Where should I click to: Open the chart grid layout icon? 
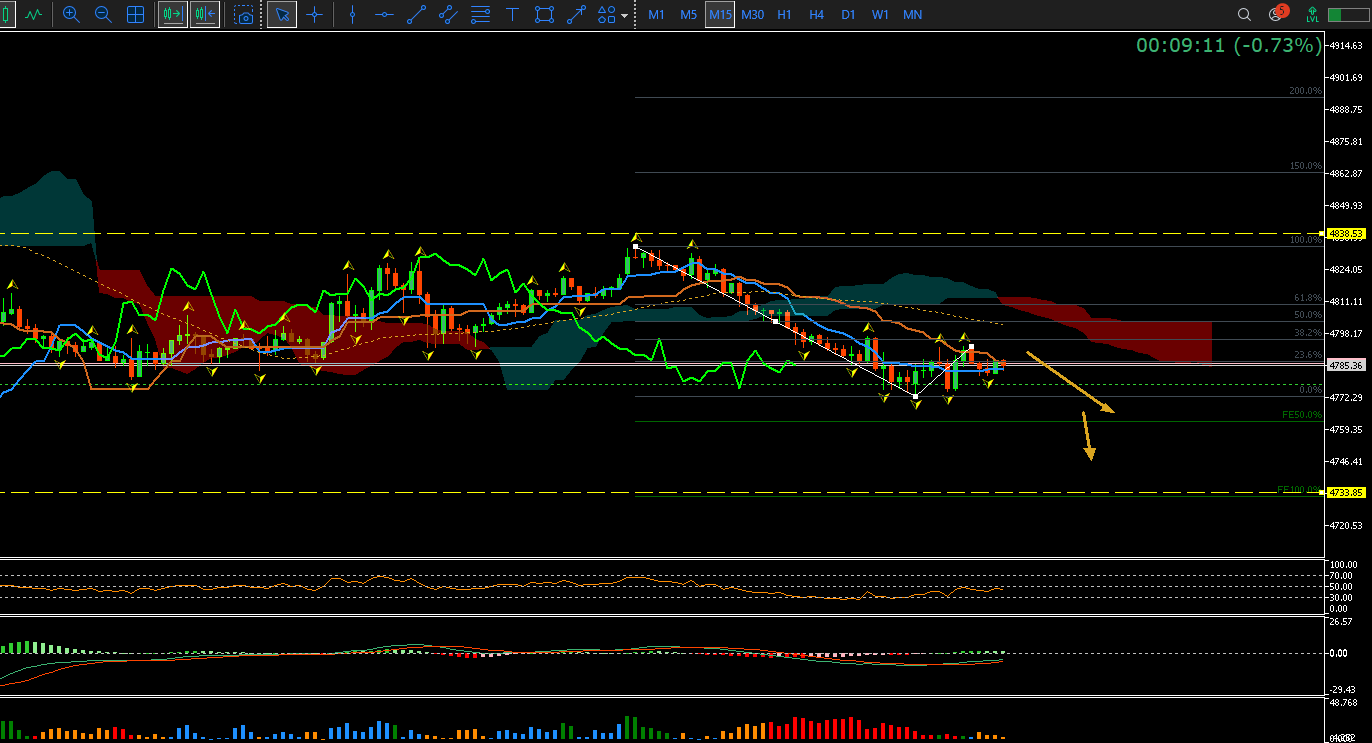[x=135, y=15]
